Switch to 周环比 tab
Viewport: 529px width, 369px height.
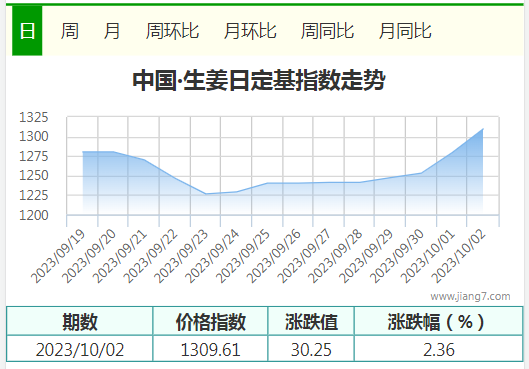172,31
